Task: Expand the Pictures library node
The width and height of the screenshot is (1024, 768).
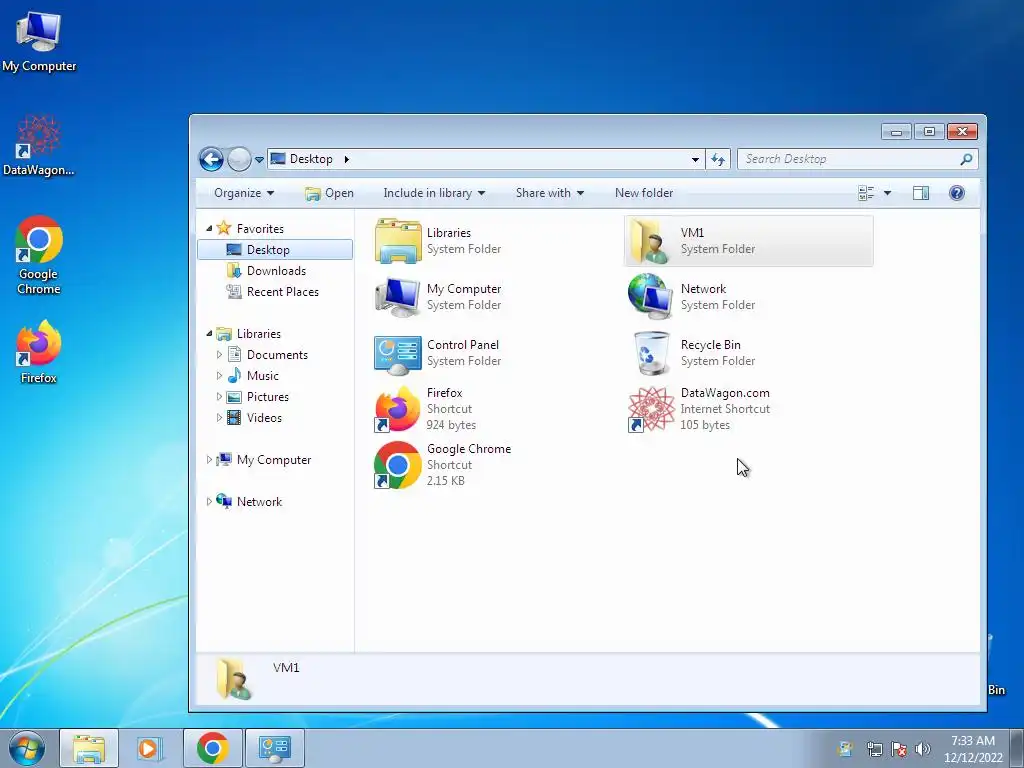Action: point(219,396)
